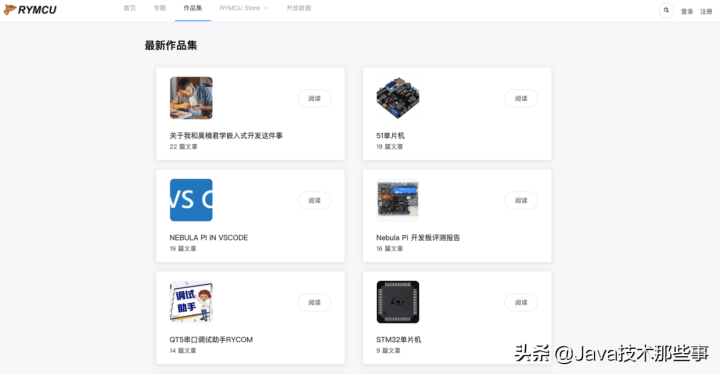Select 作品集 nav tab
The width and height of the screenshot is (720, 374).
[x=193, y=8]
